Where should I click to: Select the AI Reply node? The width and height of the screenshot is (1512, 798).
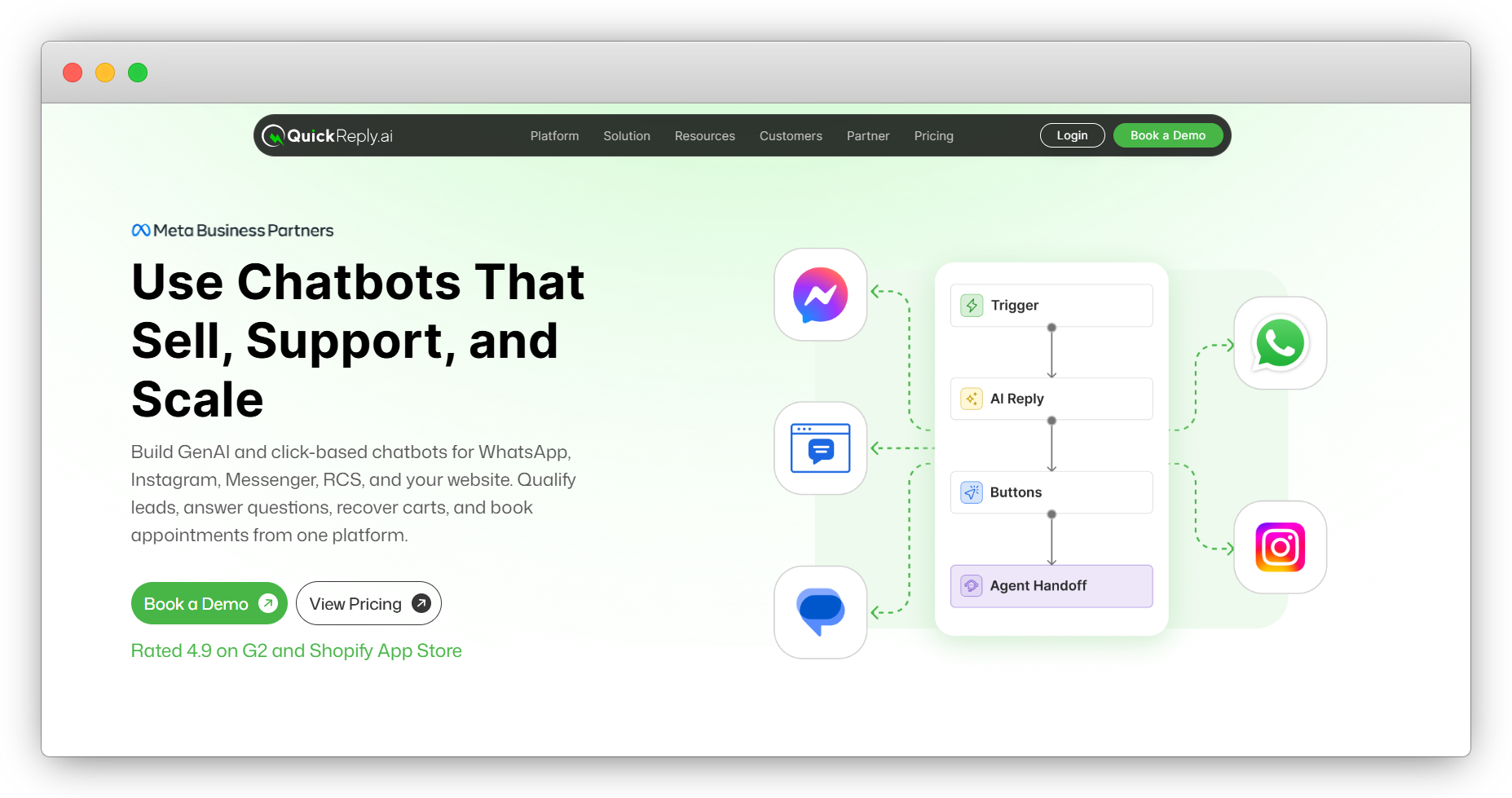pyautogui.click(x=1051, y=399)
